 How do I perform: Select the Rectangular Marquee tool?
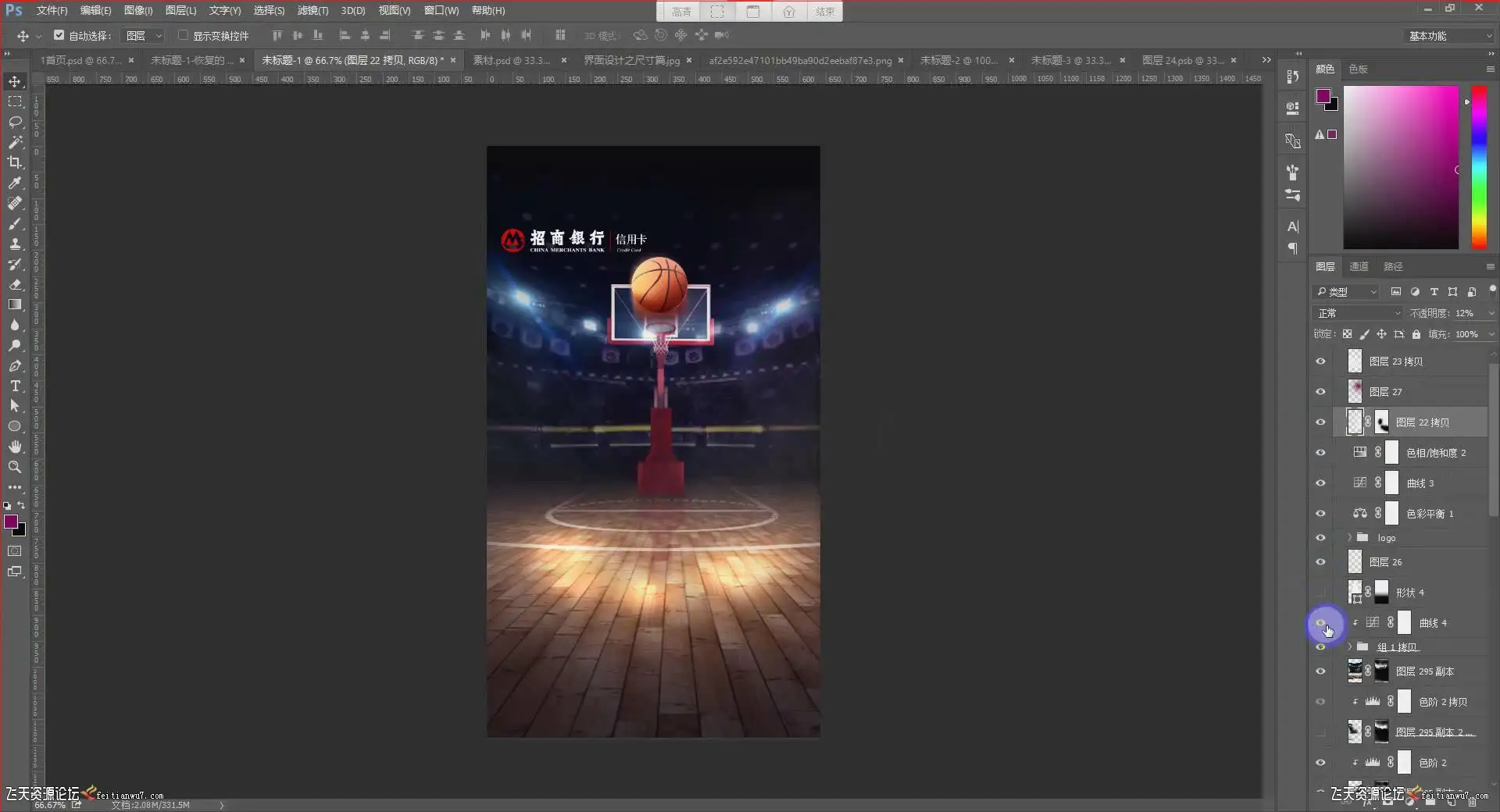(x=15, y=101)
